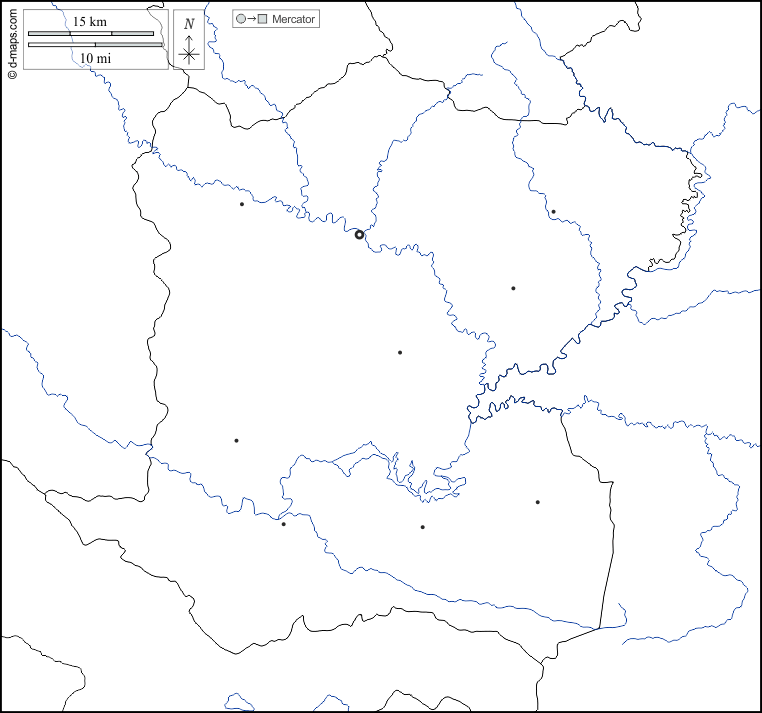Select the southeastern city dot near the straight border
This screenshot has width=762, height=713.
pos(537,502)
